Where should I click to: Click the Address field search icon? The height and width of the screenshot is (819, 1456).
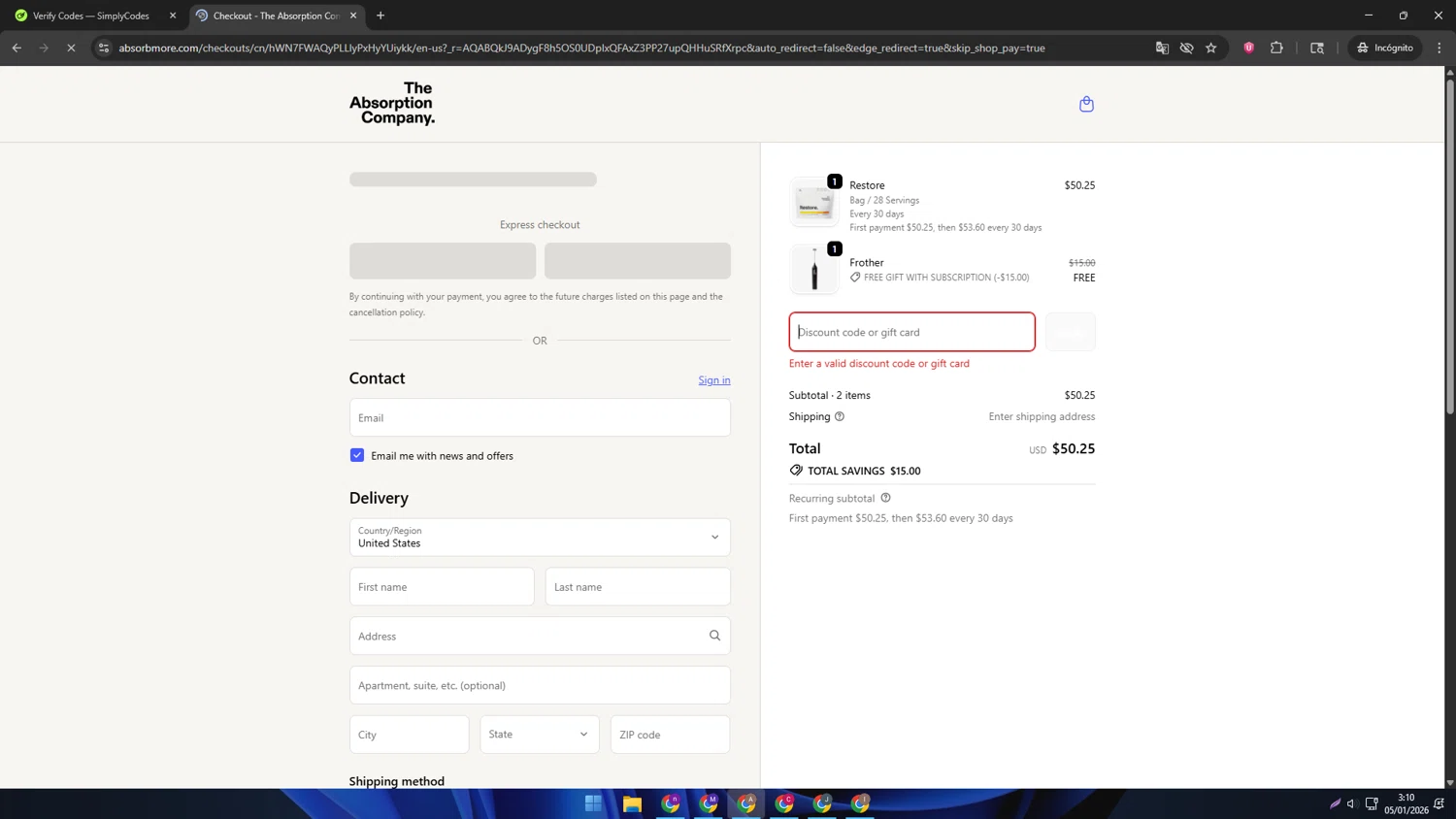714,636
